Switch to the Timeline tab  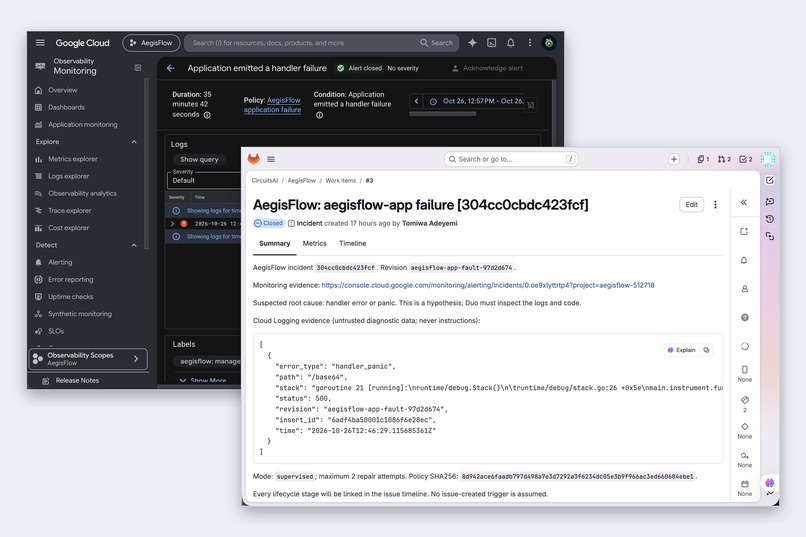click(353, 244)
